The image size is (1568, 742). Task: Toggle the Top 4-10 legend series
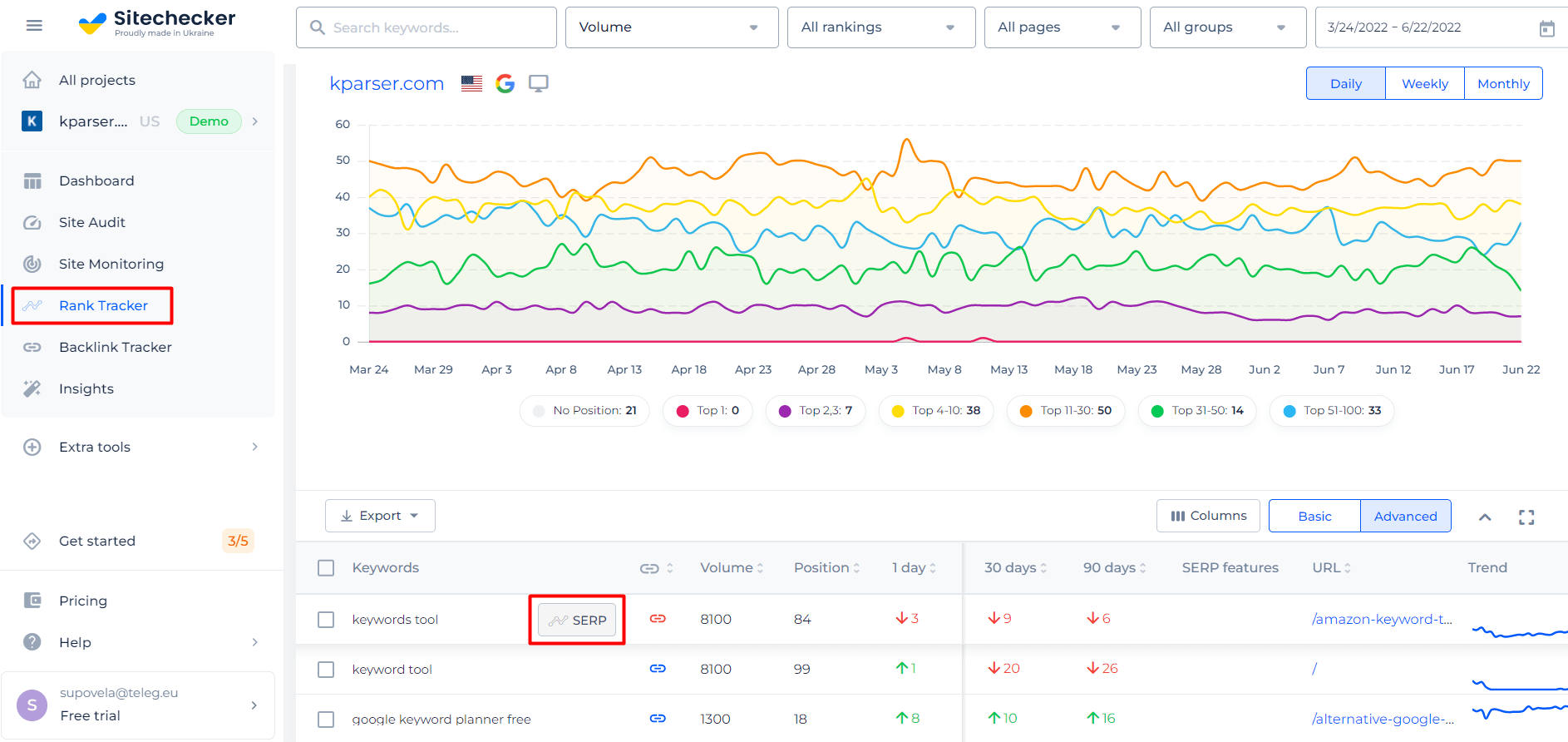(x=936, y=411)
